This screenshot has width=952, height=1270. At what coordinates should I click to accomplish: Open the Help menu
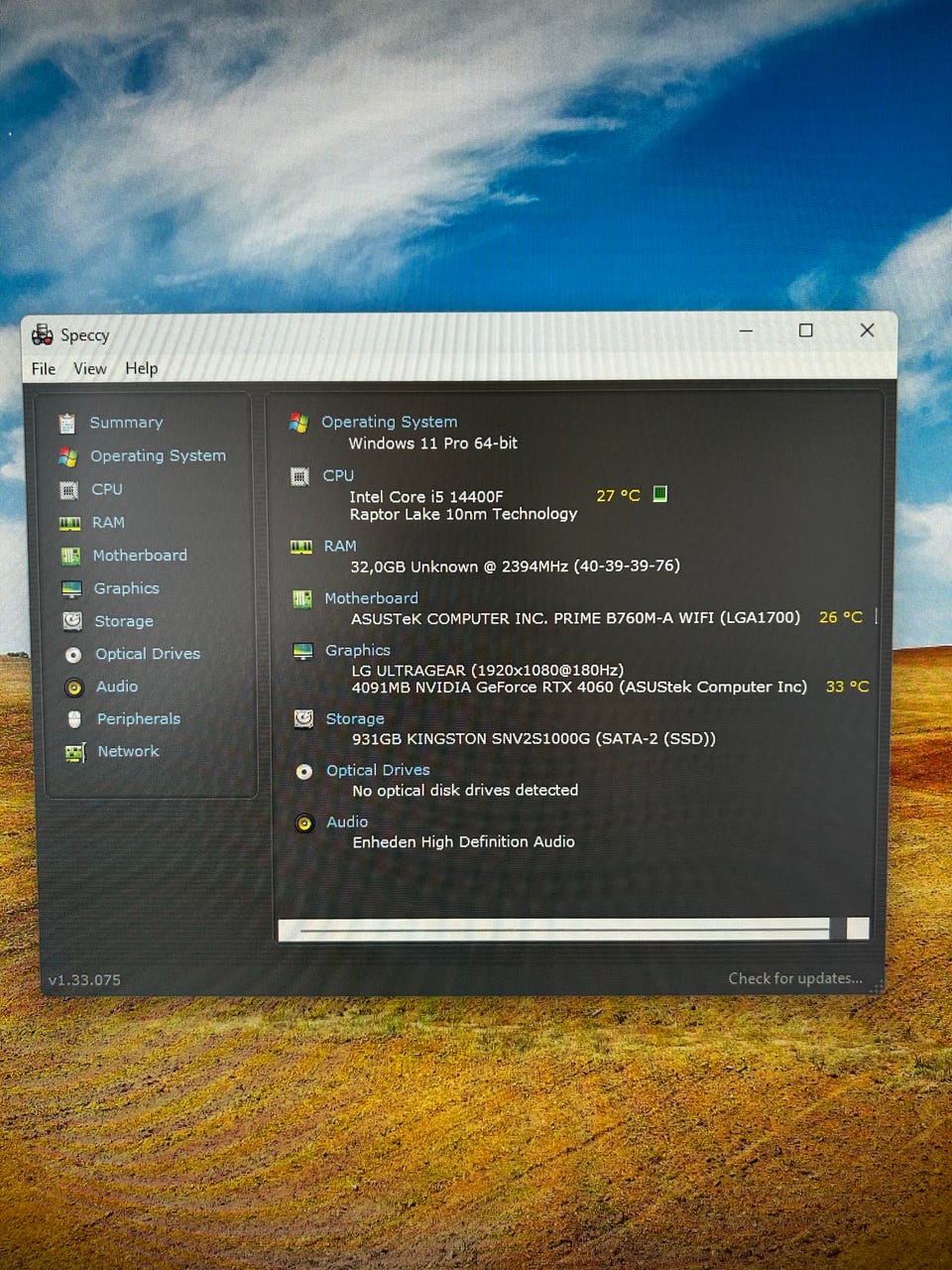coord(142,368)
